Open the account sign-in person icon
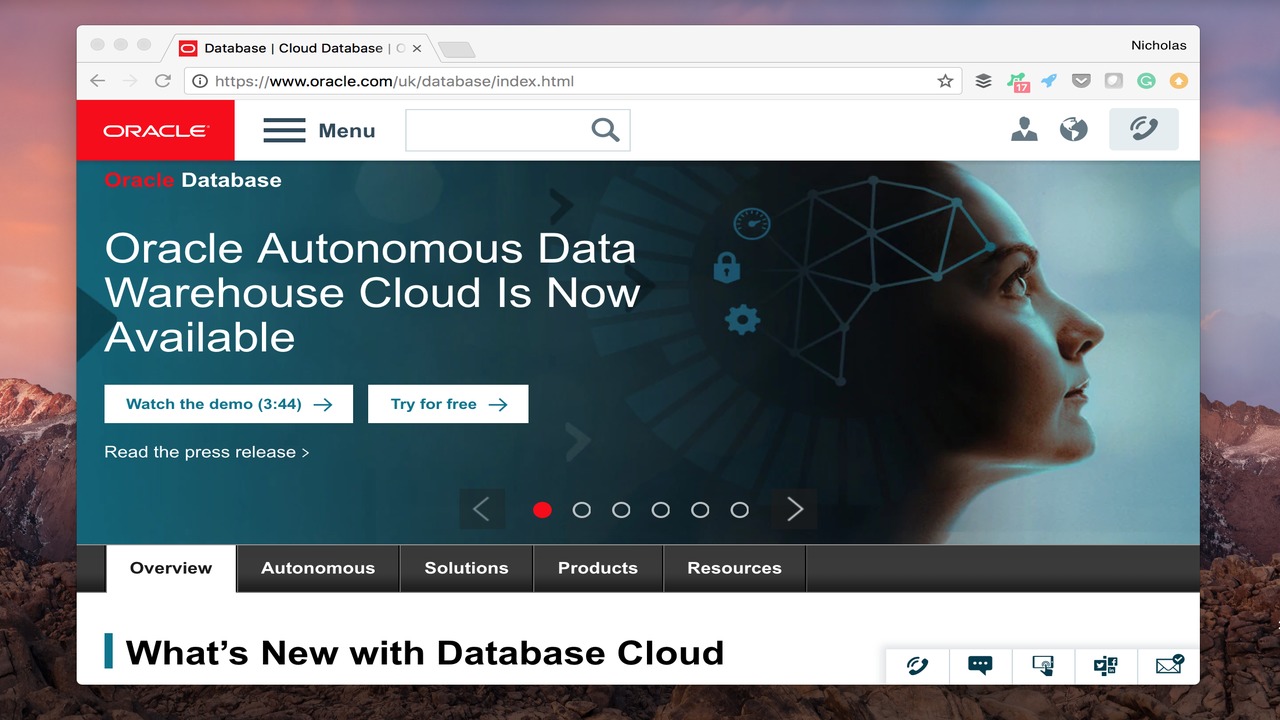 (1024, 129)
